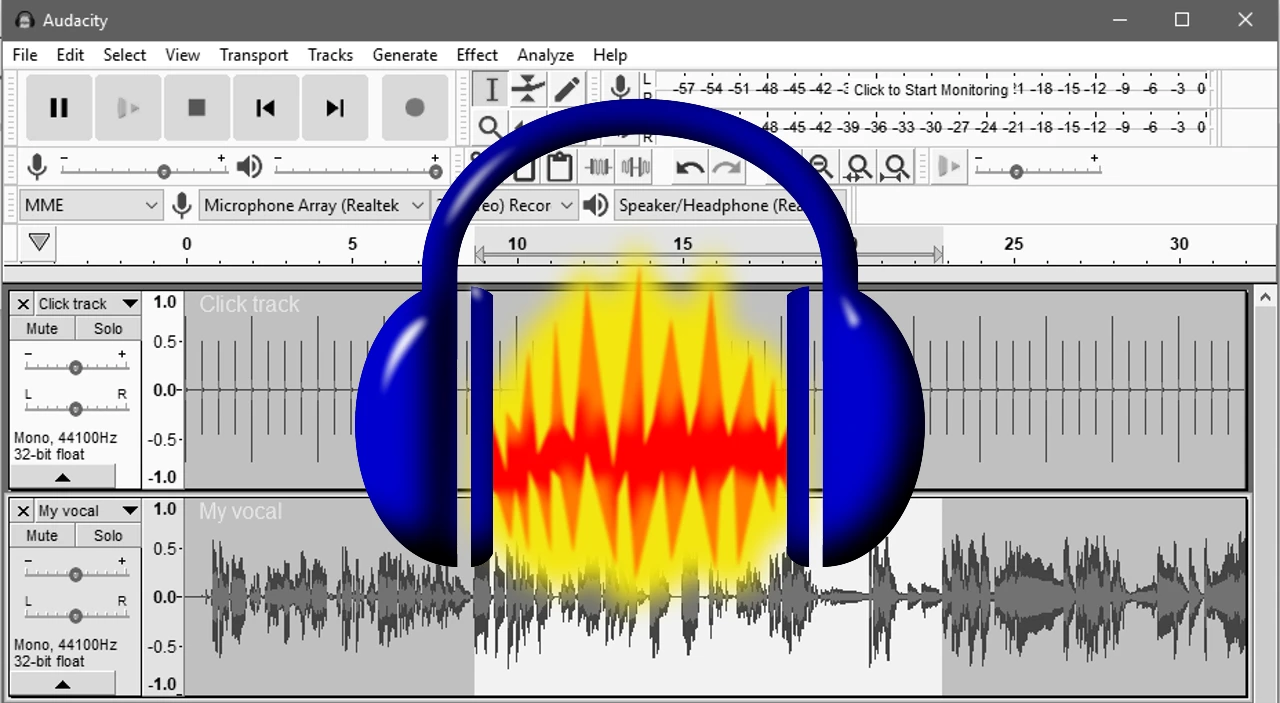The height and width of the screenshot is (703, 1280).
Task: Select the Selection tool
Action: pyautogui.click(x=490, y=89)
